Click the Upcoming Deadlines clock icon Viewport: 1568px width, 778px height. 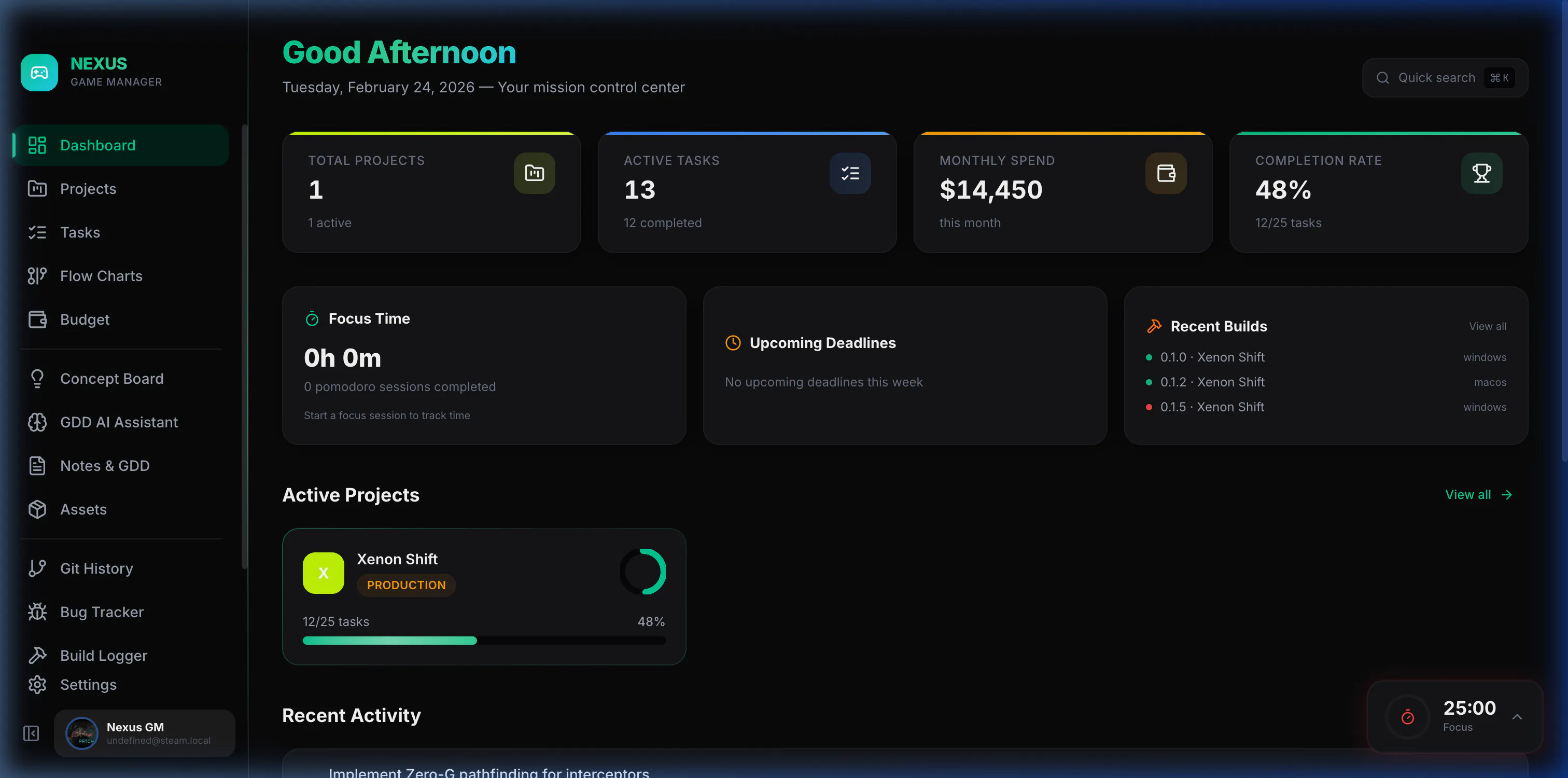click(733, 343)
